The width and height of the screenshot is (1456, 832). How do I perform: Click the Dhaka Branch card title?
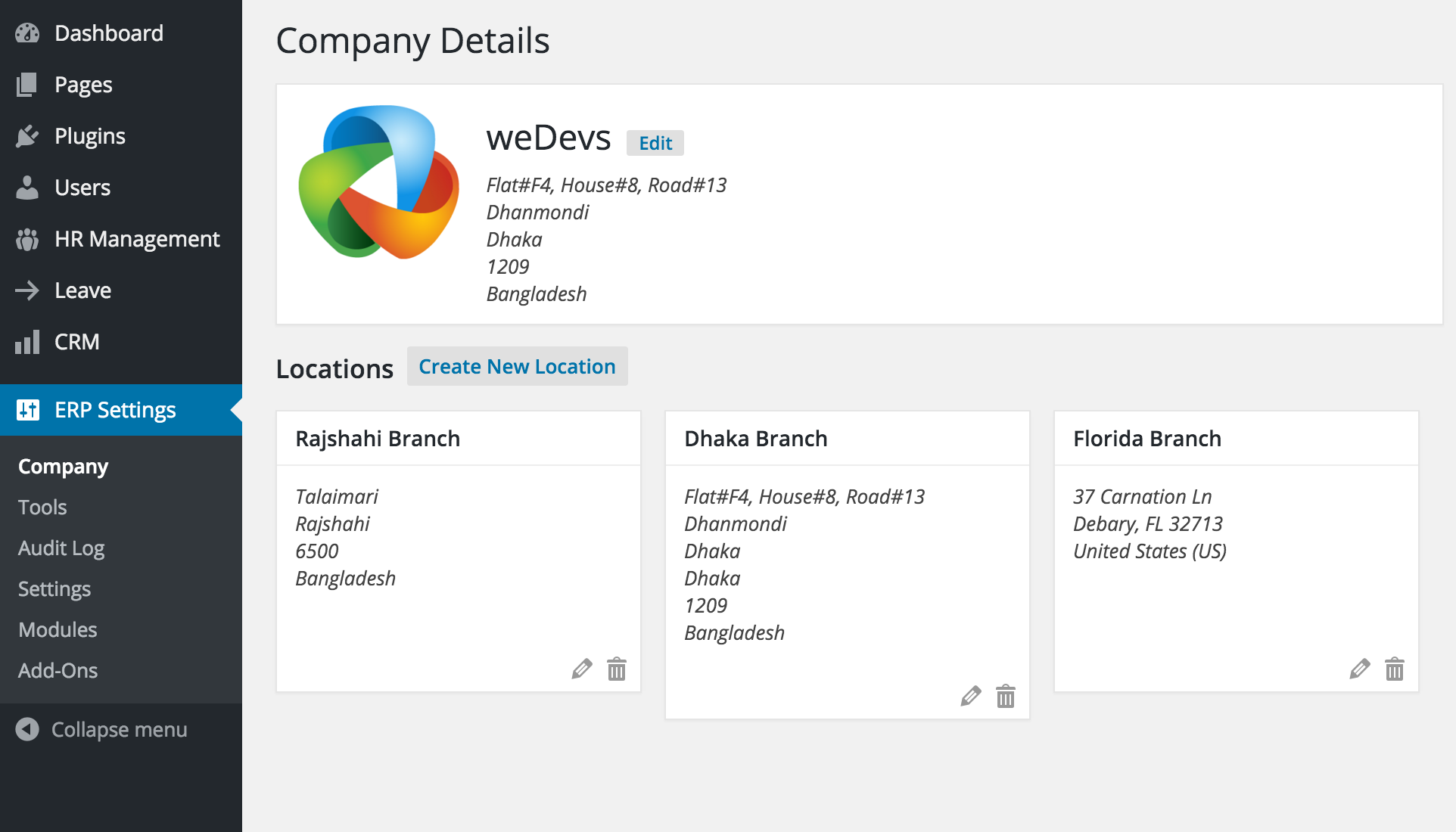[756, 439]
